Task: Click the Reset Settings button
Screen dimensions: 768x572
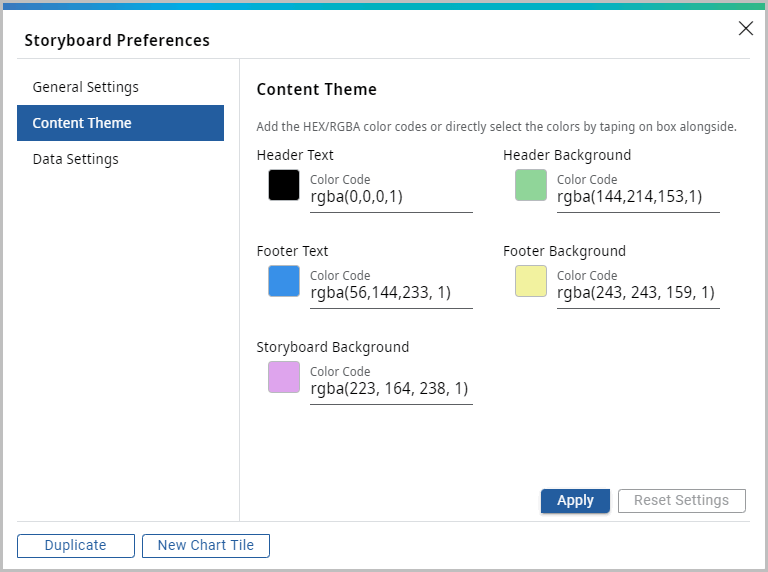Action: 681,500
